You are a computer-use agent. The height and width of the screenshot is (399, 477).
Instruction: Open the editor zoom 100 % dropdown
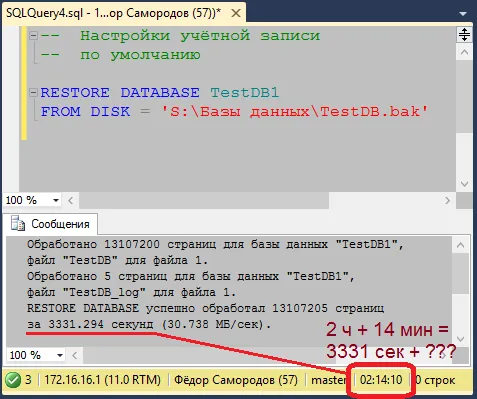tap(56, 200)
